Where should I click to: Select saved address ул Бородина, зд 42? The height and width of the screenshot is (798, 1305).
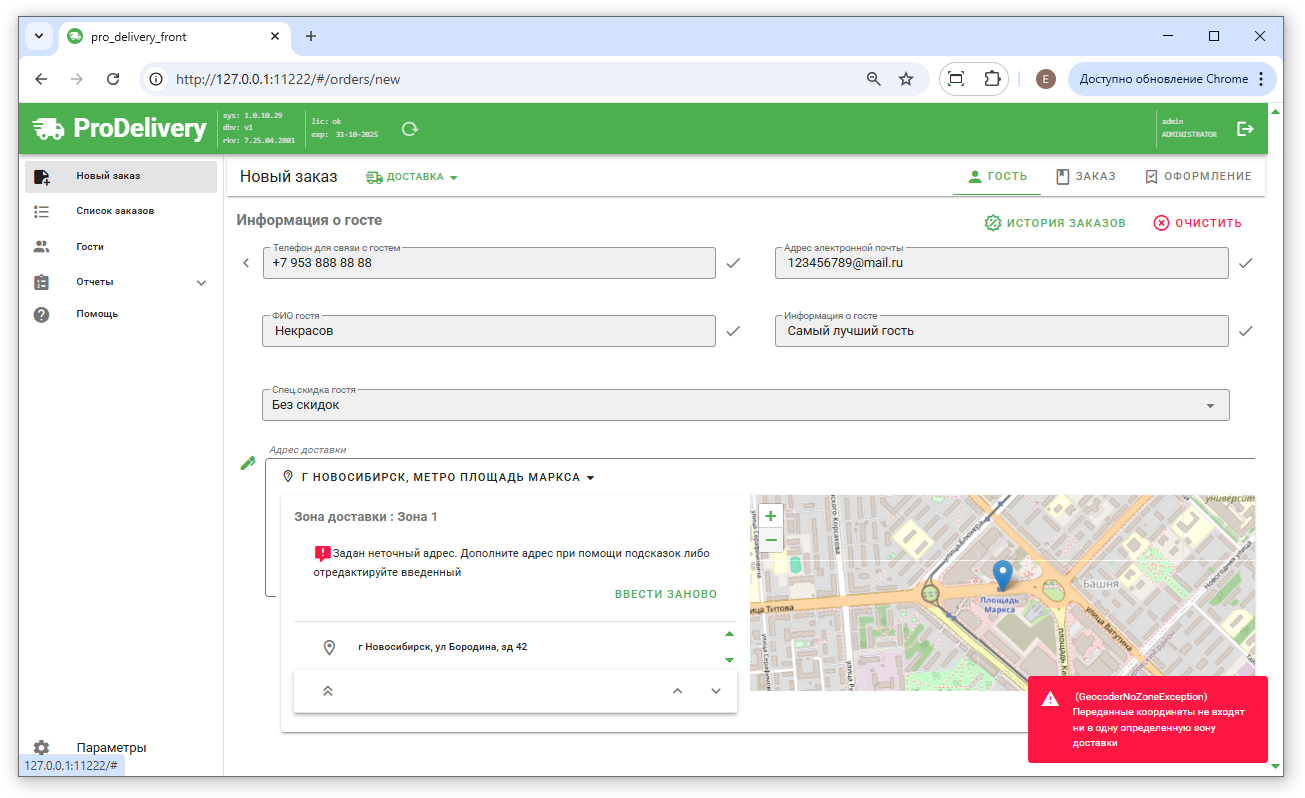pos(442,647)
